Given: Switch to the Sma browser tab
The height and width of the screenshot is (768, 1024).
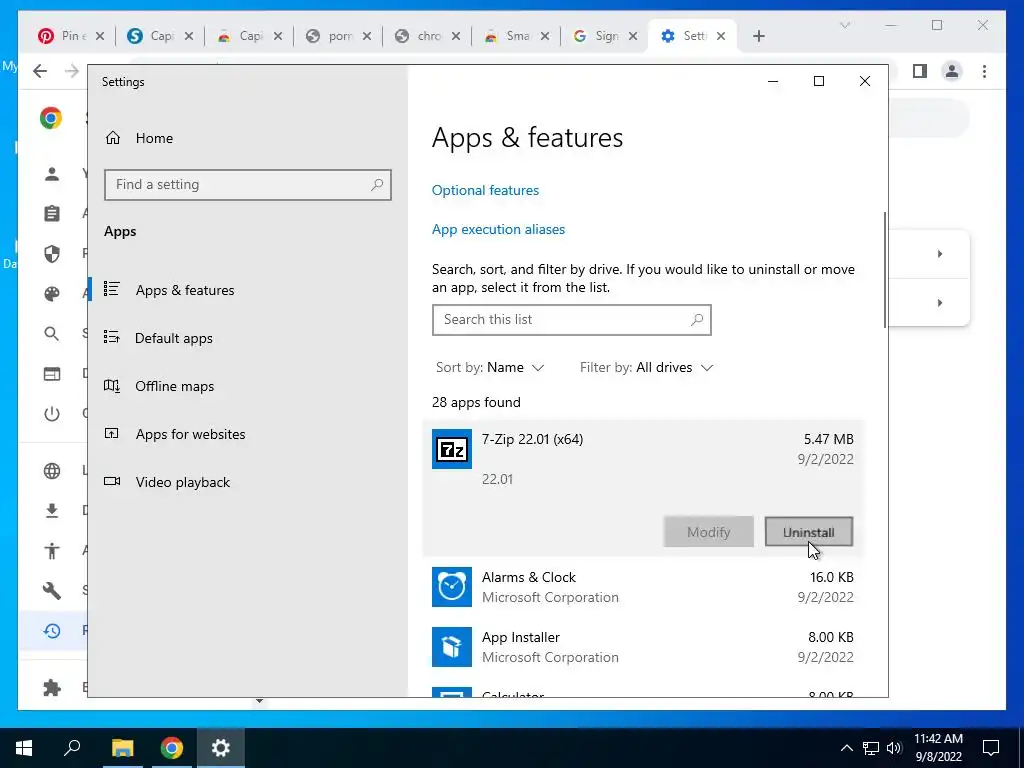Looking at the screenshot, I should click(x=516, y=36).
